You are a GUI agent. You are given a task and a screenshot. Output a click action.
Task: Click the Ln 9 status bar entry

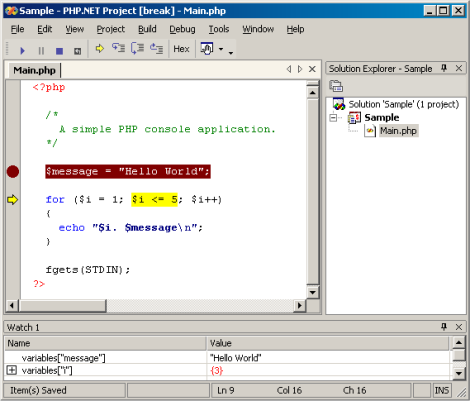pos(226,390)
